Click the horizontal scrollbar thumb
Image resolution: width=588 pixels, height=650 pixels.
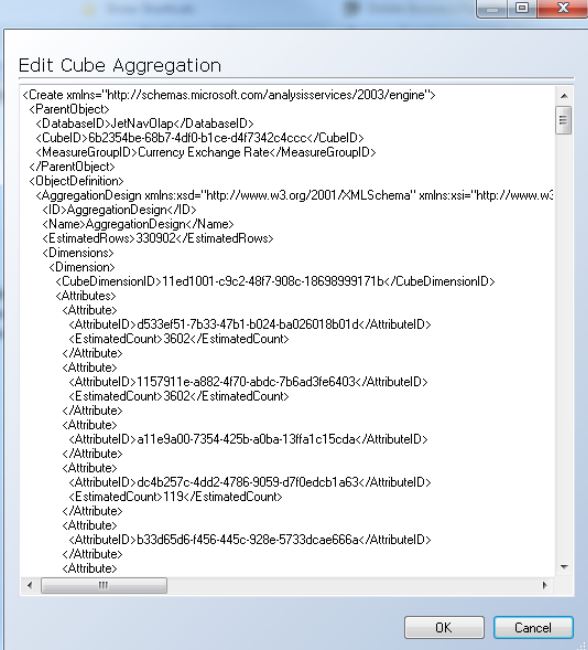[x=104, y=585]
